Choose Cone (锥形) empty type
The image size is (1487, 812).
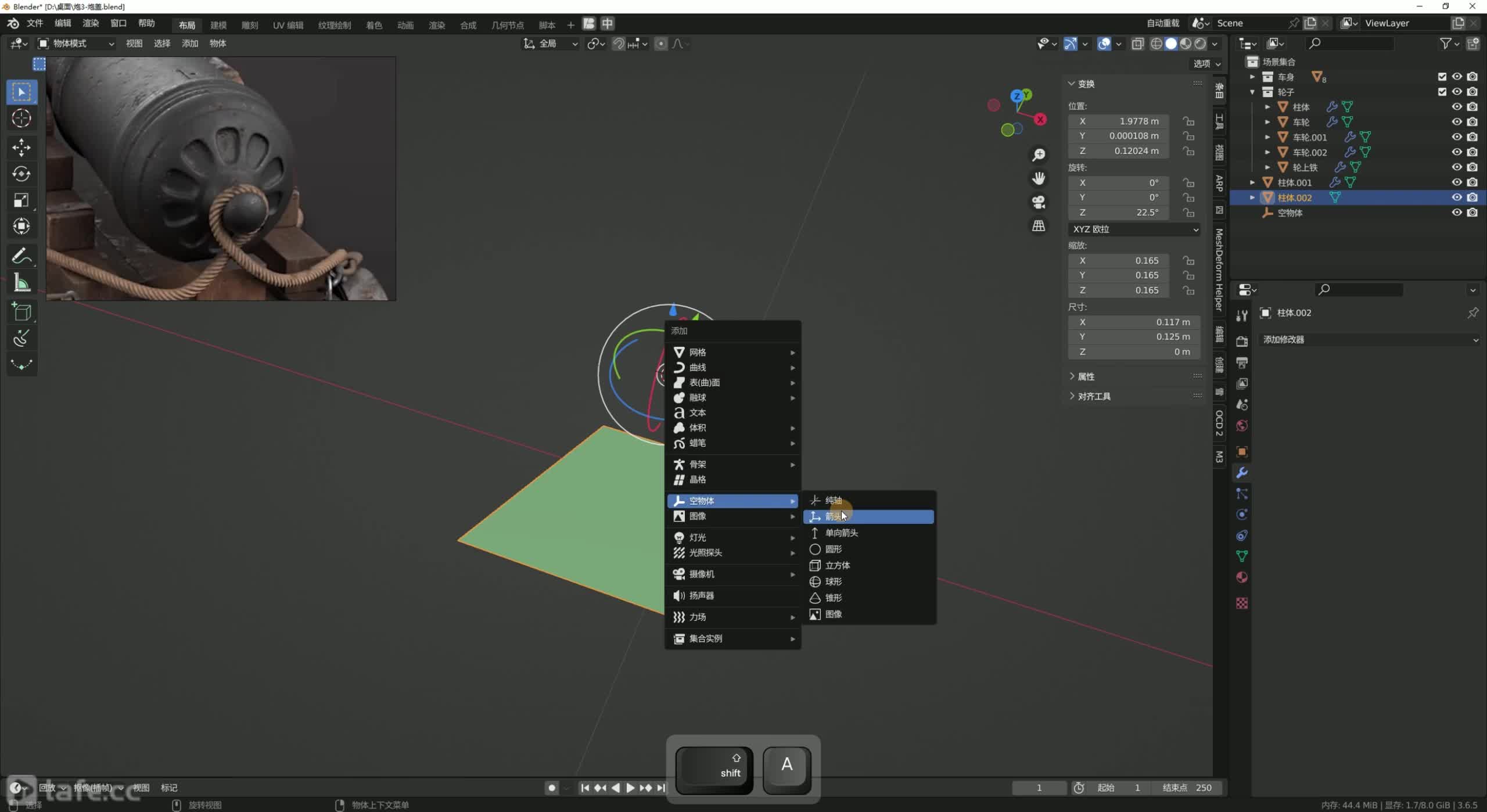[869, 598]
